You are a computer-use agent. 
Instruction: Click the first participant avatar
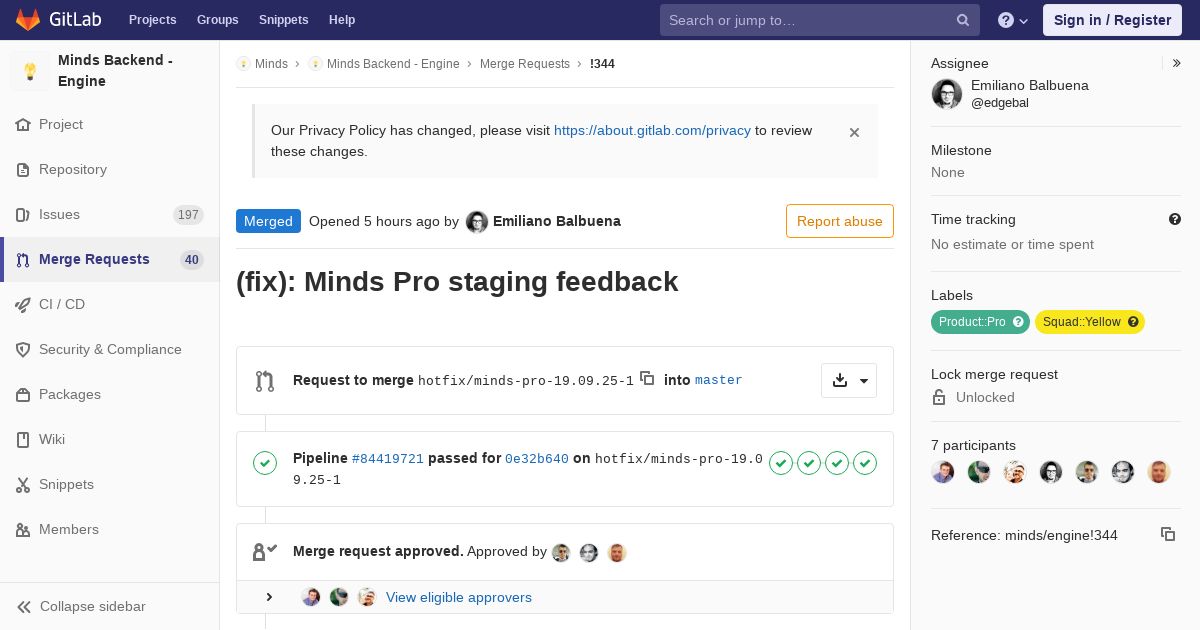(x=943, y=472)
